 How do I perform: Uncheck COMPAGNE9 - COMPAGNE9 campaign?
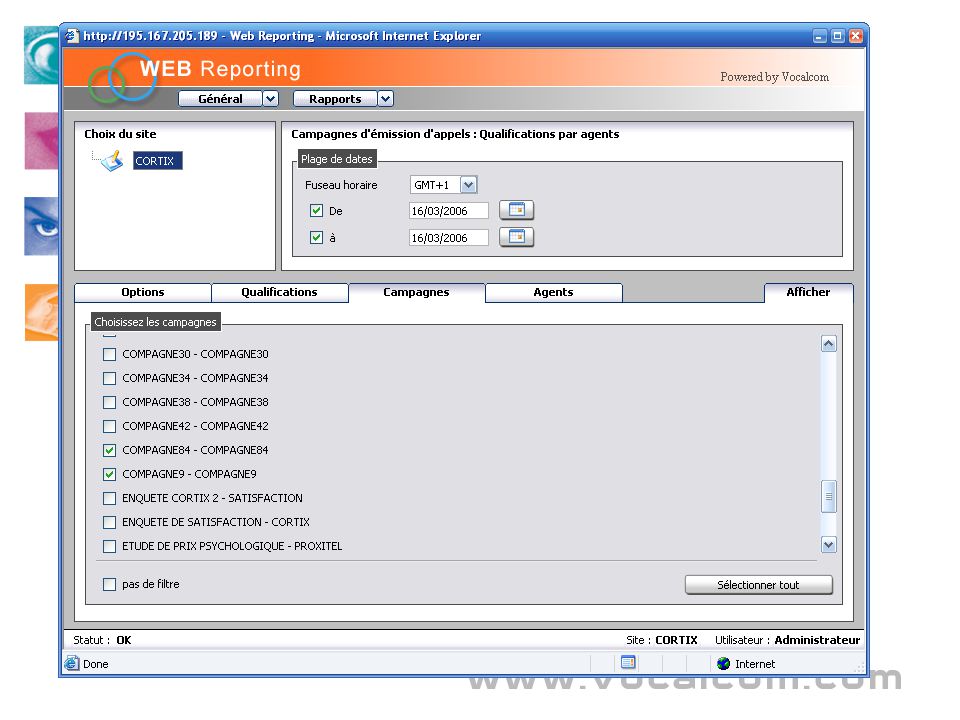tap(109, 474)
